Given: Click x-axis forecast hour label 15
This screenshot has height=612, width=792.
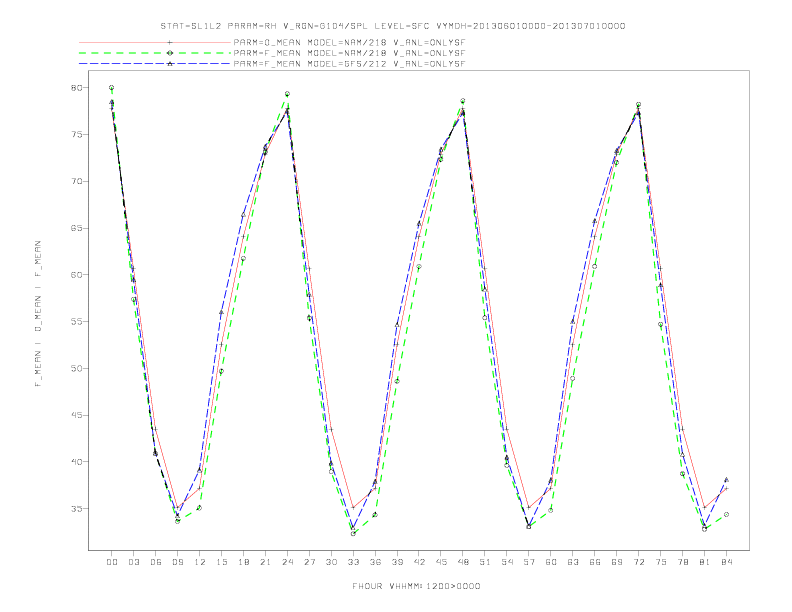Looking at the screenshot, I should (222, 562).
